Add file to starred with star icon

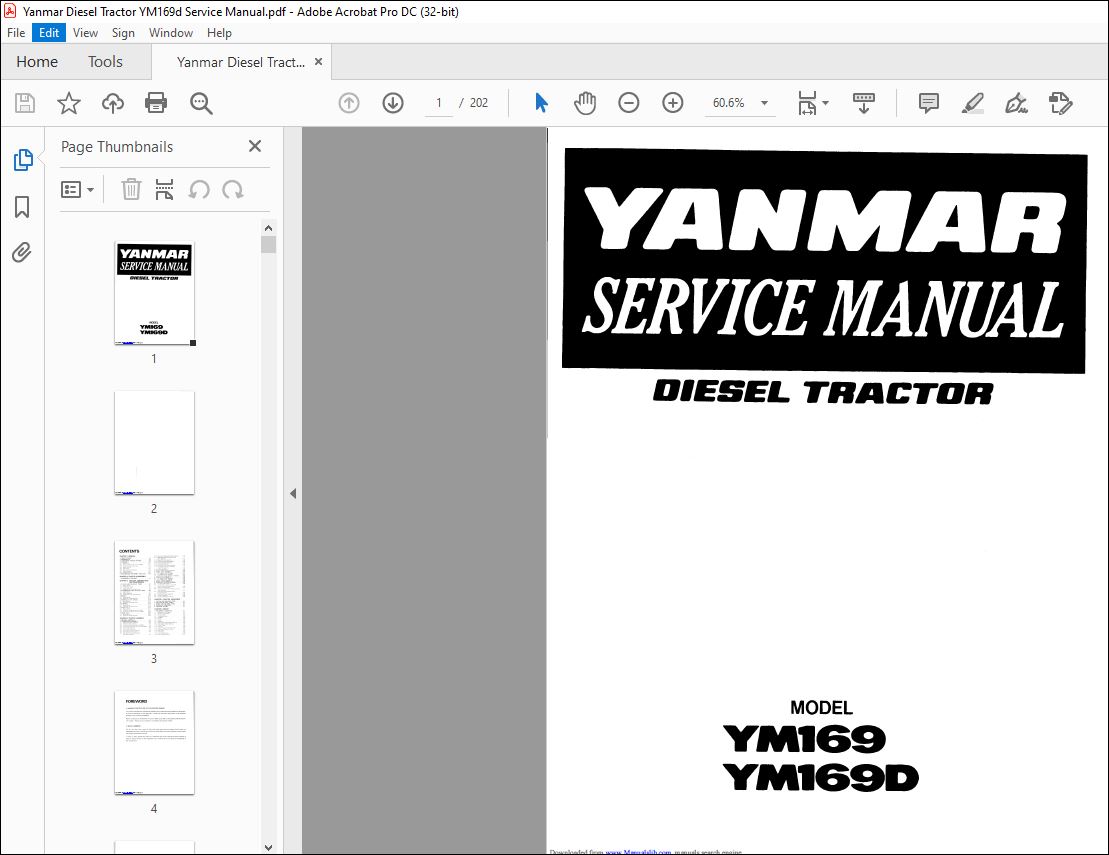click(69, 103)
